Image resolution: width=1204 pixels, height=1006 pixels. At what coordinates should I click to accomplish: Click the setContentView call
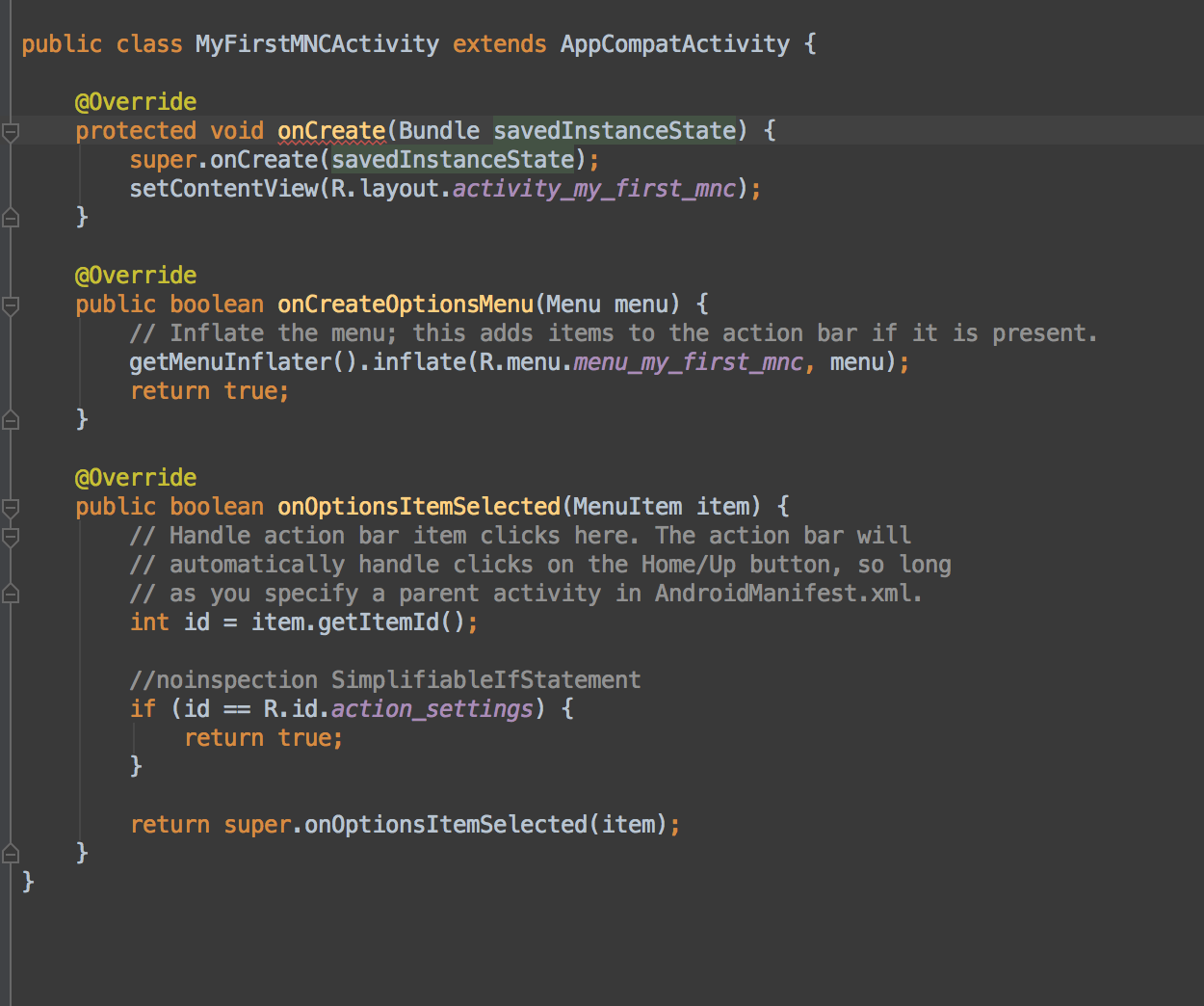pos(223,189)
